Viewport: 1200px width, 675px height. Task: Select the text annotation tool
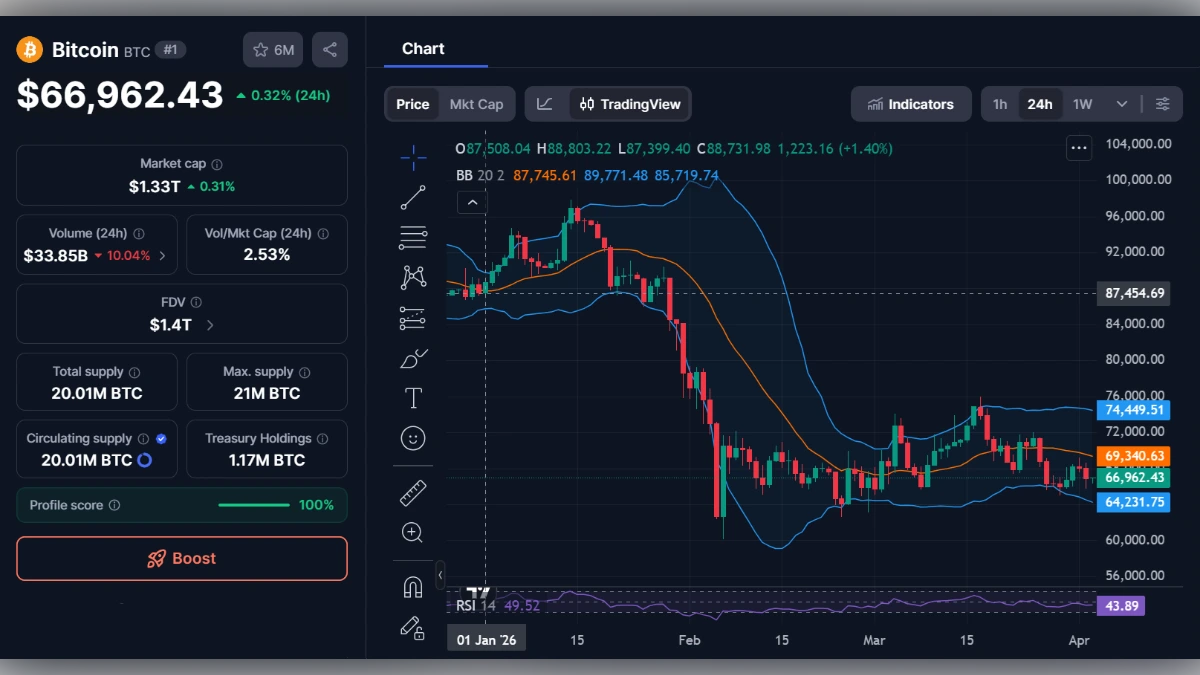click(x=413, y=397)
